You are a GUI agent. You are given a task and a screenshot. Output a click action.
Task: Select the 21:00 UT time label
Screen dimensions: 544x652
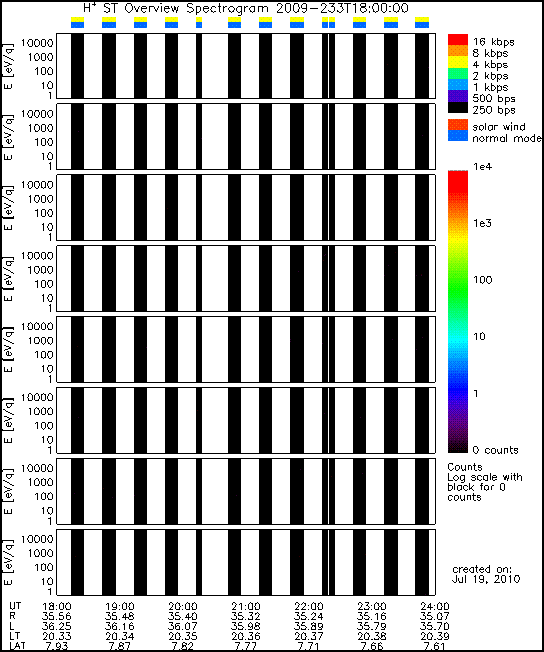[x=246, y=606]
